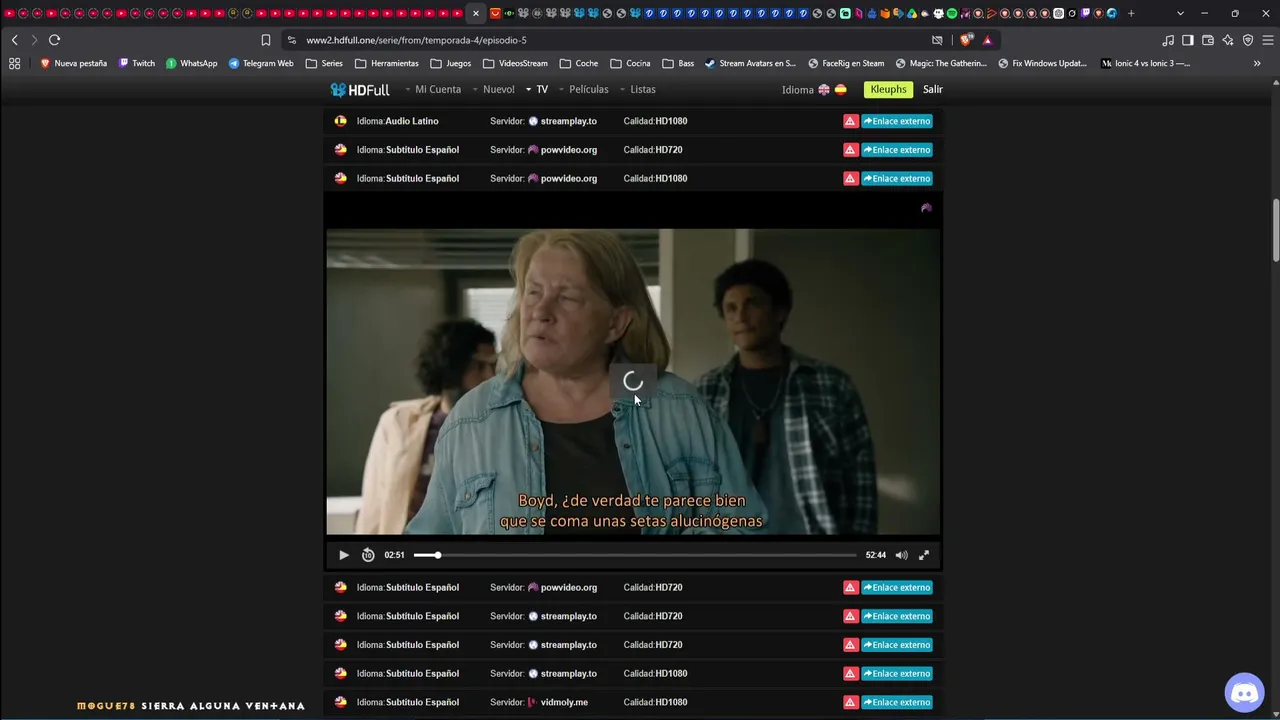Image resolution: width=1280 pixels, height=720 pixels.
Task: Open the Brave main menu
Action: pyautogui.click(x=1266, y=40)
